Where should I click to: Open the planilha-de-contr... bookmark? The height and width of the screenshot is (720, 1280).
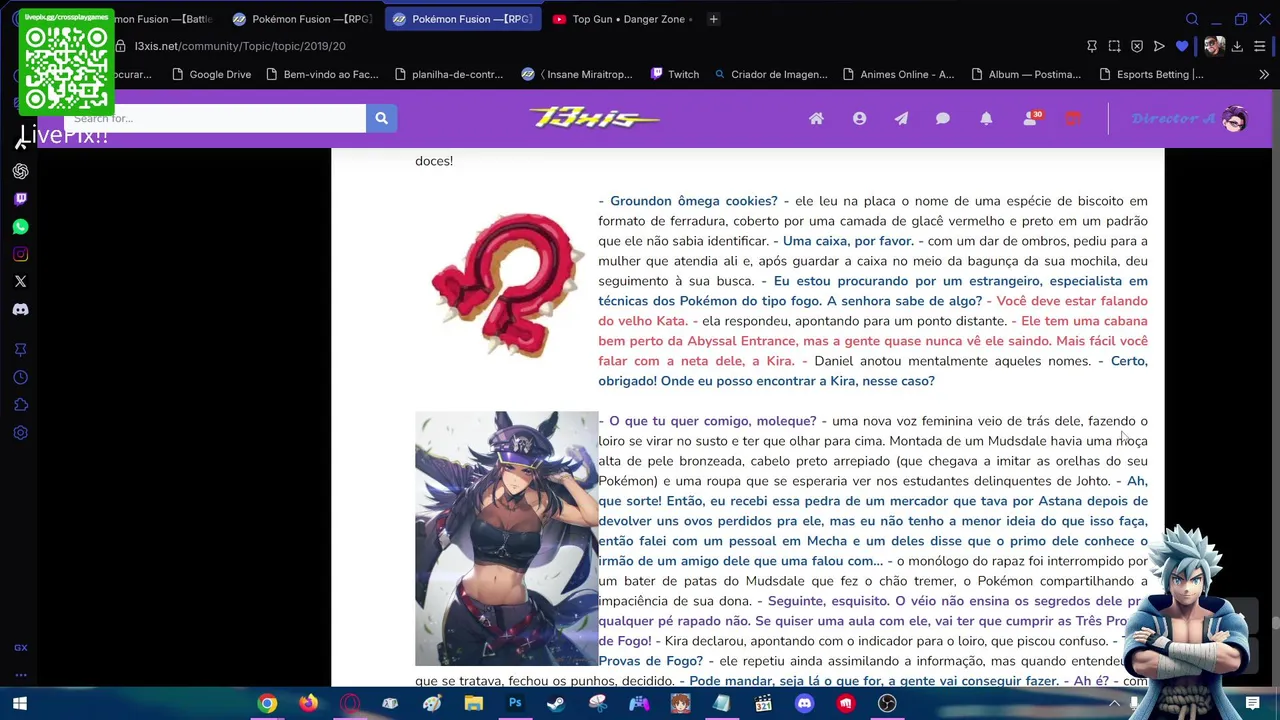(448, 74)
